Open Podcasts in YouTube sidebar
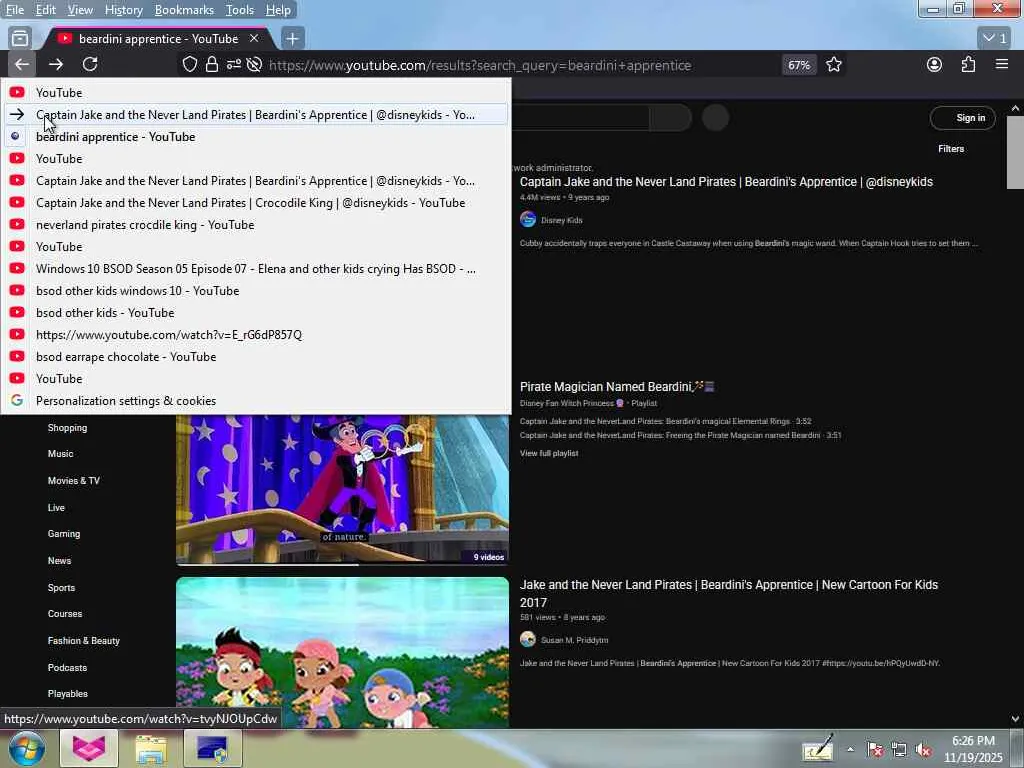The height and width of the screenshot is (768, 1024). [67, 667]
